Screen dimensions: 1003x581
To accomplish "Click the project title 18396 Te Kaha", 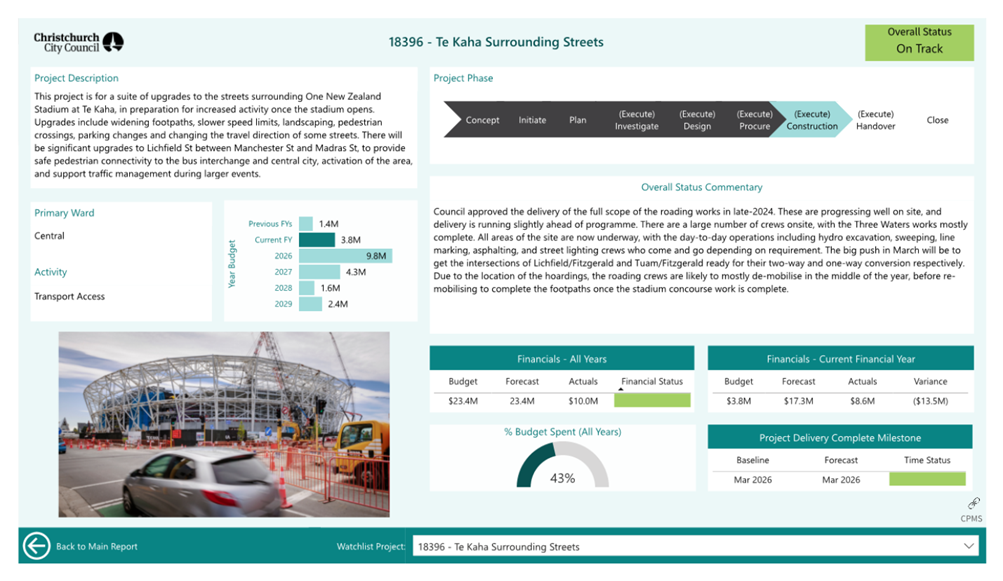I will click(496, 42).
